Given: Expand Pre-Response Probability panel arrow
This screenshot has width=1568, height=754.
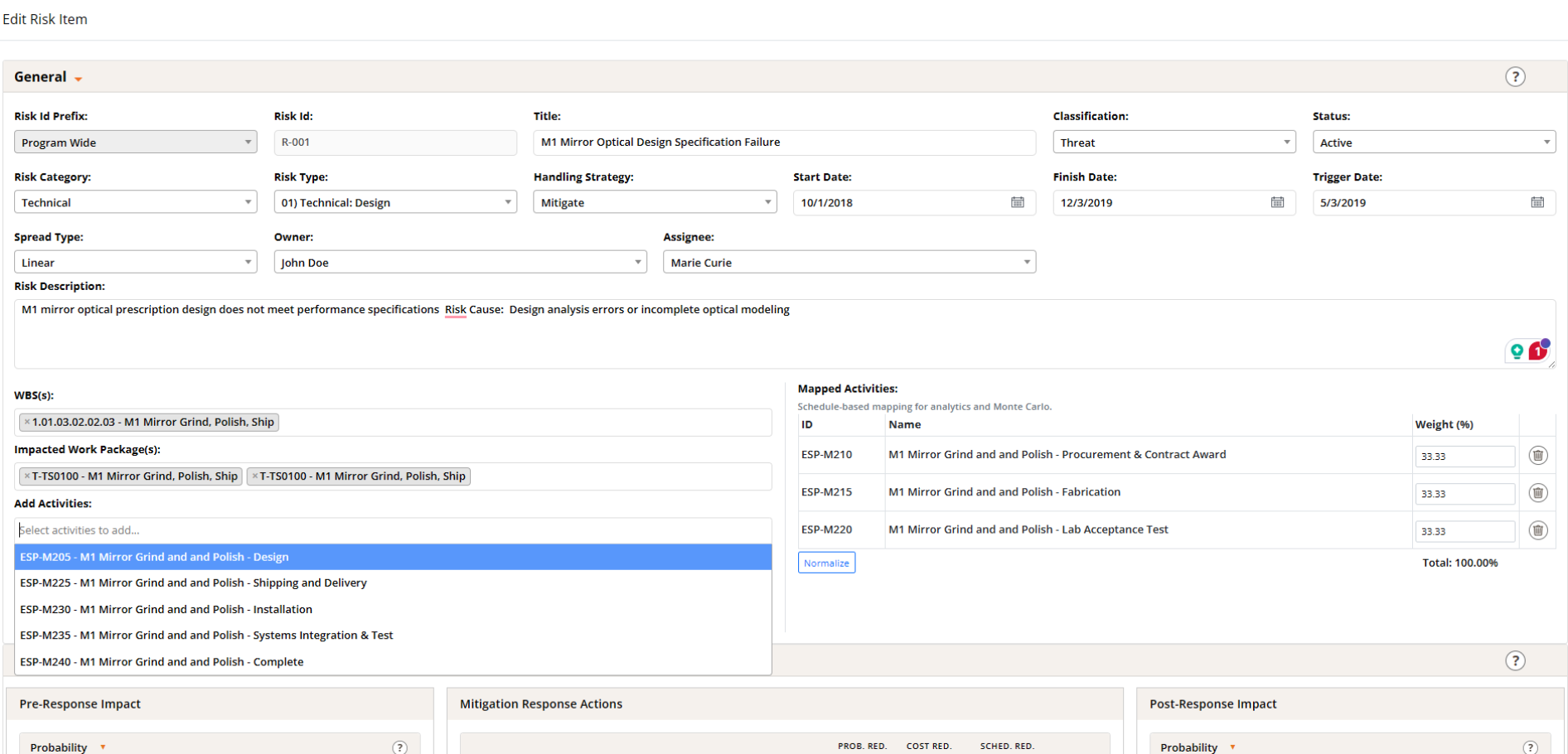Looking at the screenshot, I should (103, 747).
